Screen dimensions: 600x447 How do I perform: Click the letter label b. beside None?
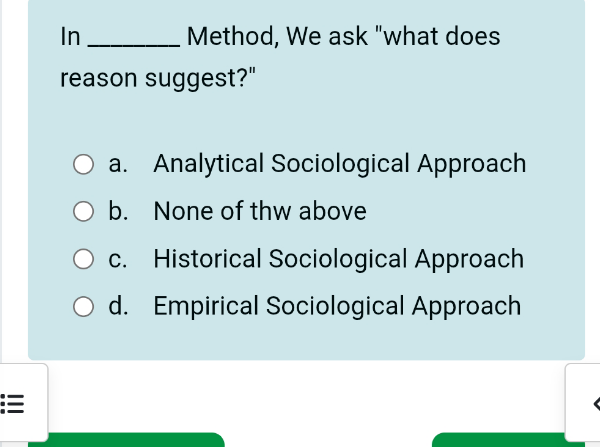[x=118, y=211]
